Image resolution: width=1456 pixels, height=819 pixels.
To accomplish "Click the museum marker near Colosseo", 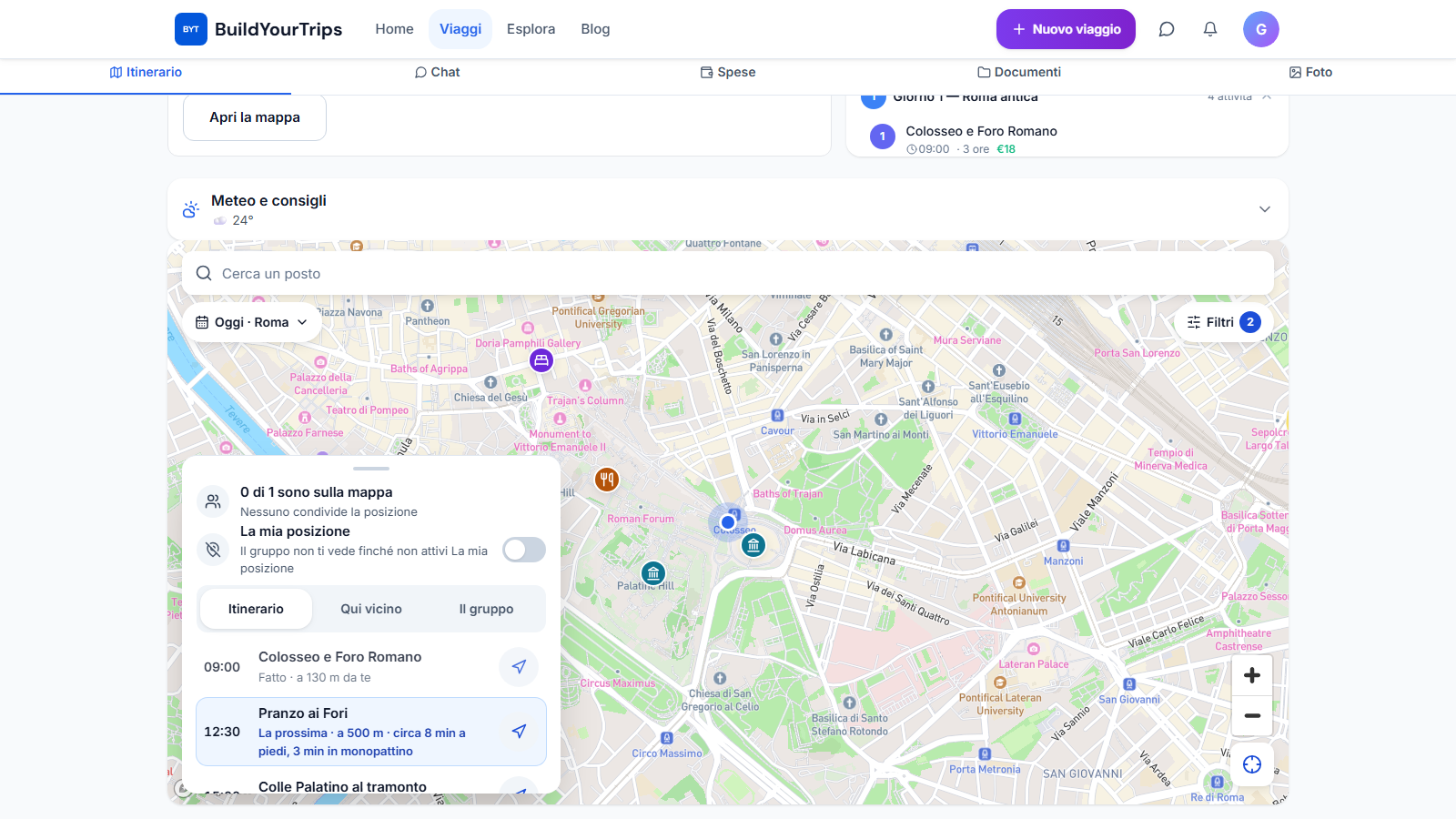I will coord(753,545).
